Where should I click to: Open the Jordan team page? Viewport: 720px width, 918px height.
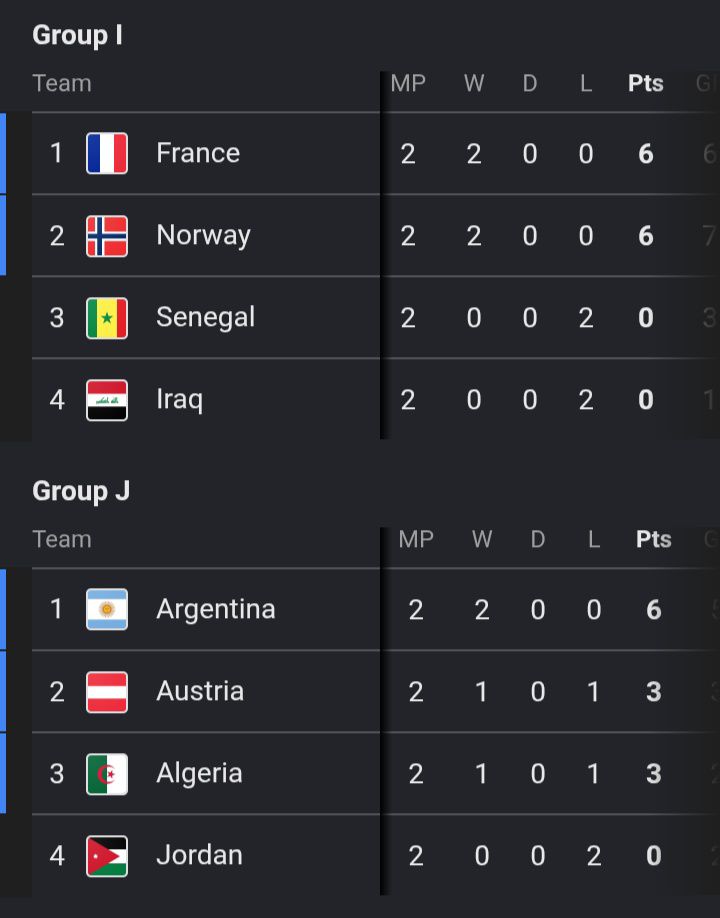tap(199, 855)
